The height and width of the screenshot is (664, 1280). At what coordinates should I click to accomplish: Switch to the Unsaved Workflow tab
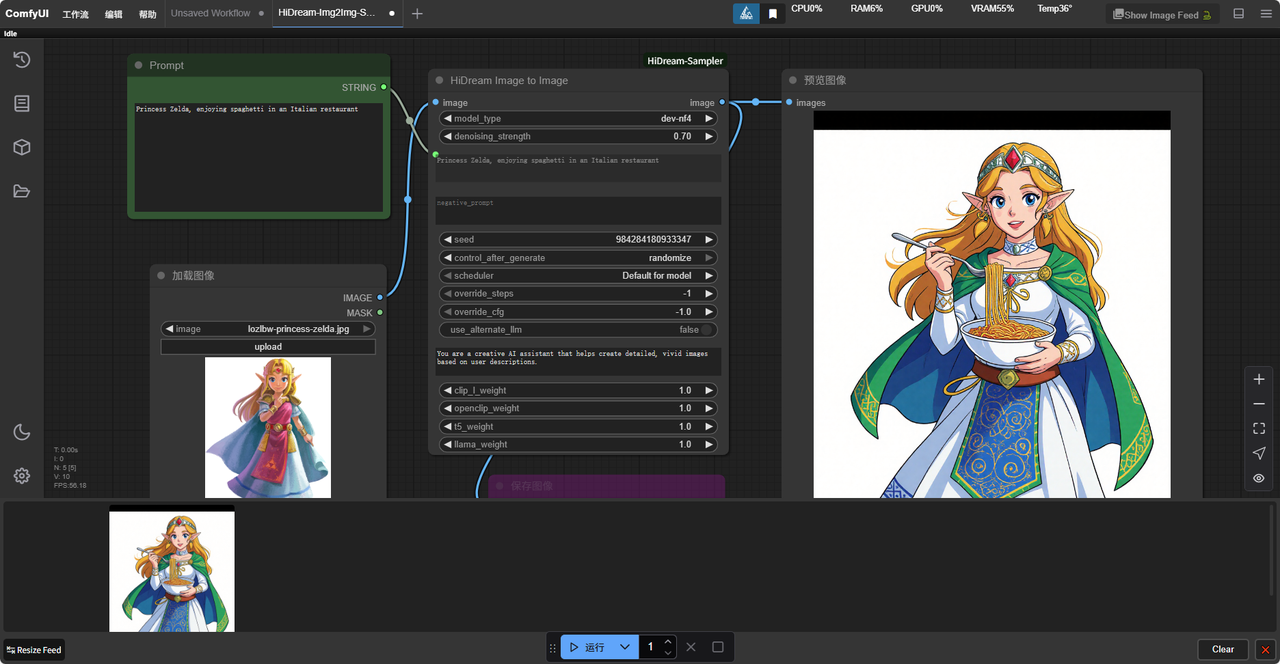coord(210,14)
